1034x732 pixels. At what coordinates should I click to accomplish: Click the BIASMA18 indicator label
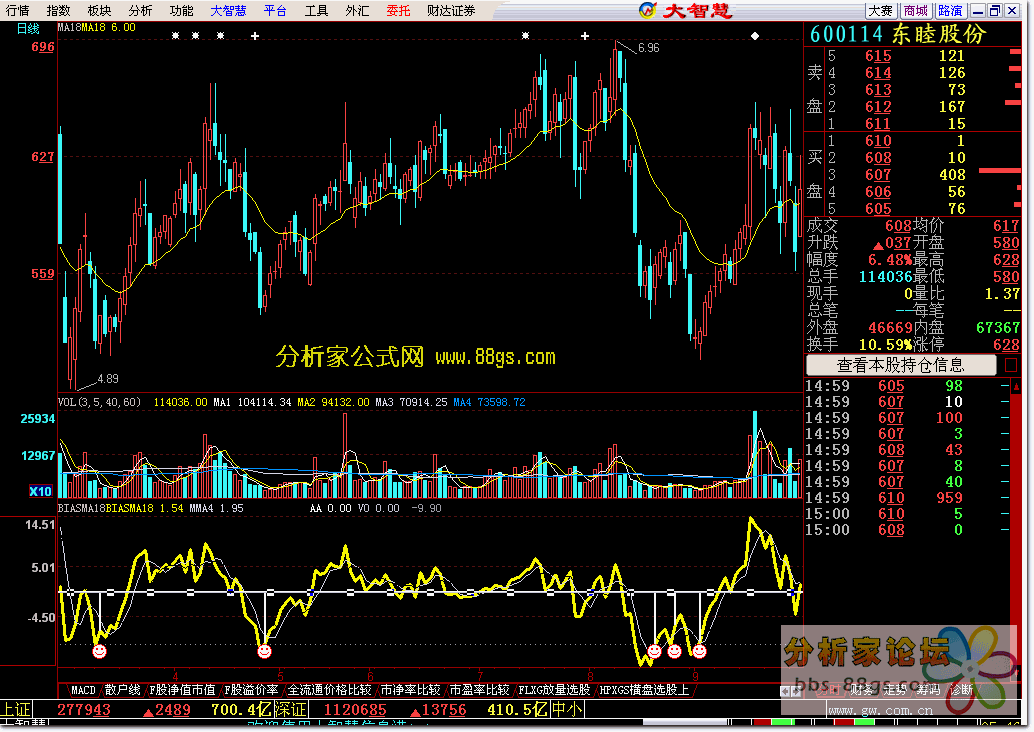click(81, 508)
